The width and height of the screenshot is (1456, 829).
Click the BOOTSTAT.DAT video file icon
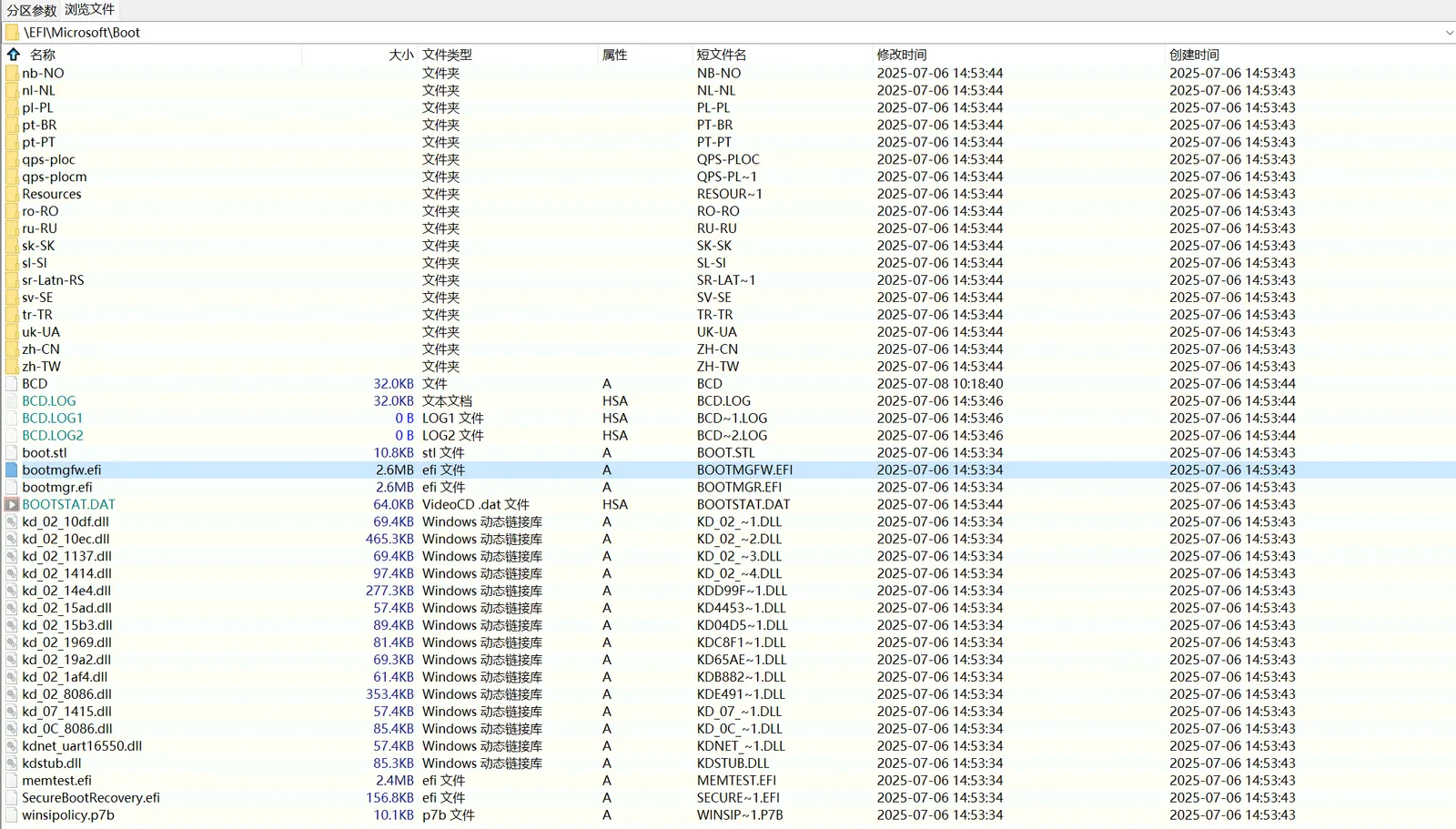coord(12,504)
